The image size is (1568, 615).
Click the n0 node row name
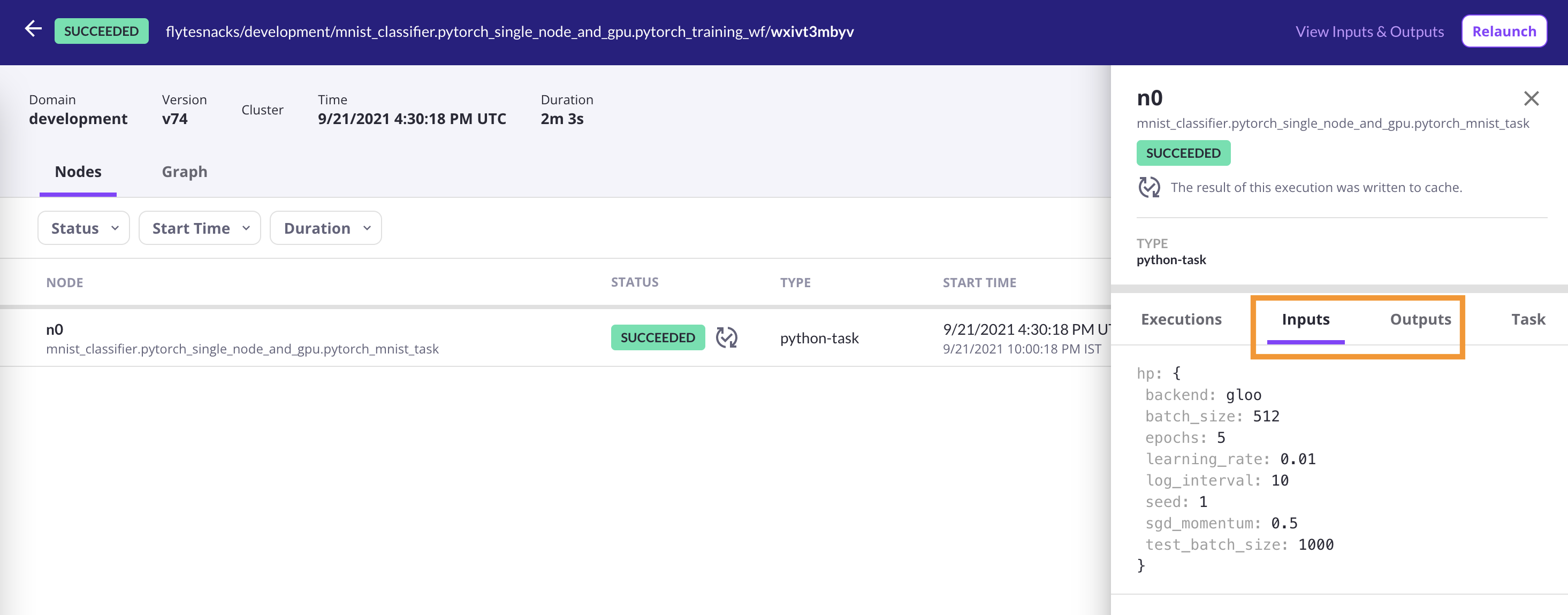point(55,329)
